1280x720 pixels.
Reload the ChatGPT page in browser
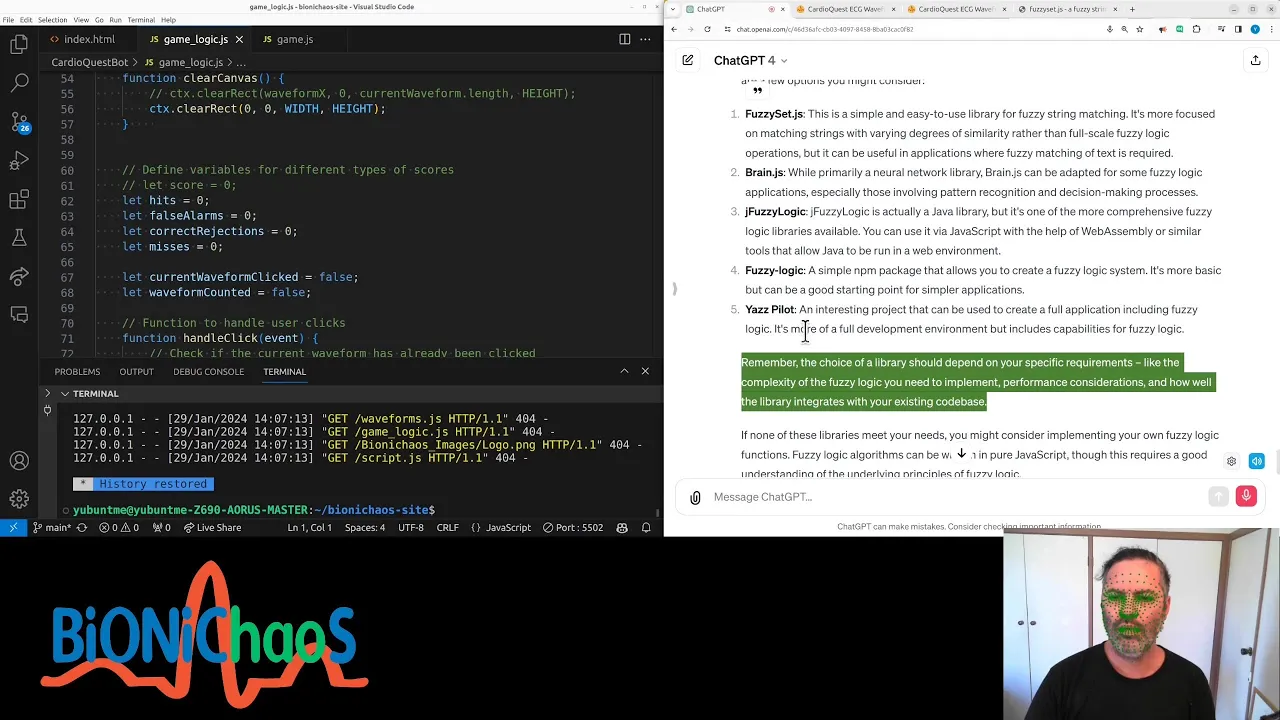point(707,29)
